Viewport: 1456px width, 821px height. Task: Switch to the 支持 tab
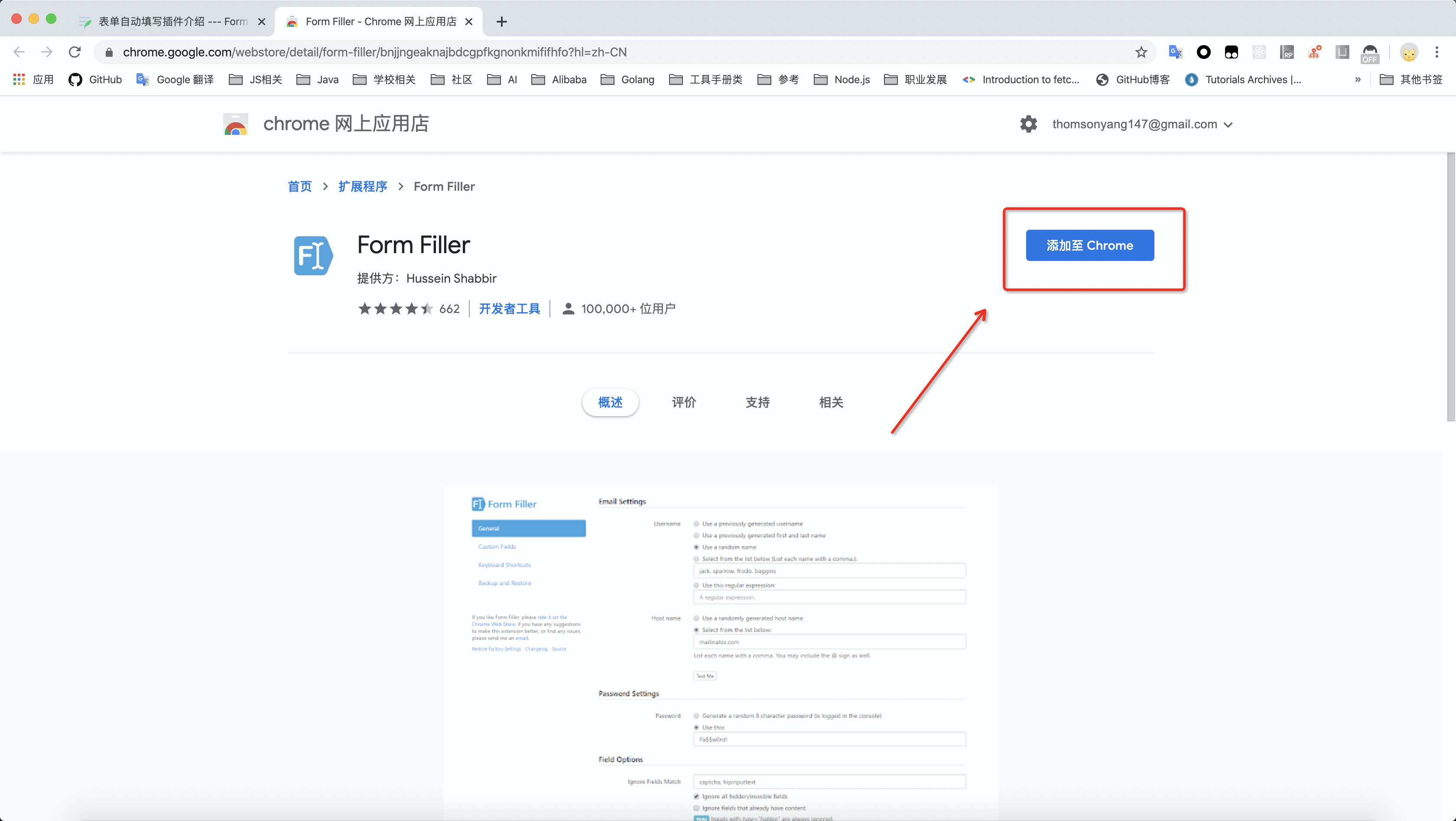(757, 402)
